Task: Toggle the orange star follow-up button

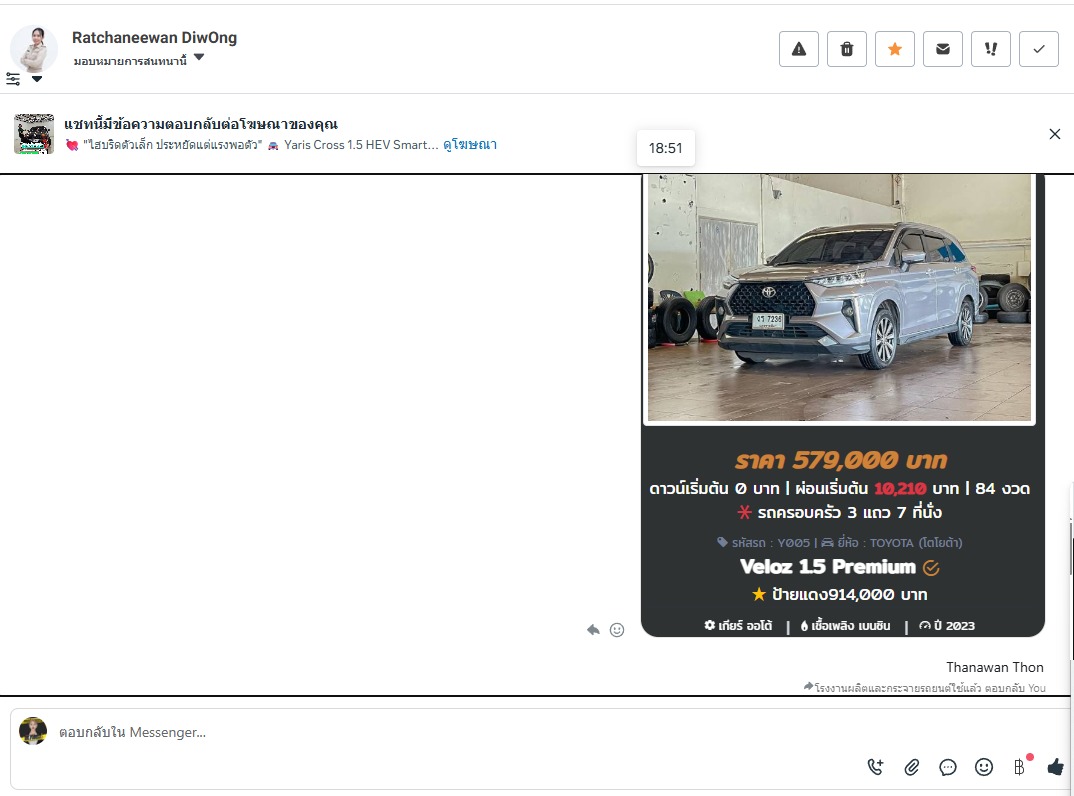Action: click(894, 49)
